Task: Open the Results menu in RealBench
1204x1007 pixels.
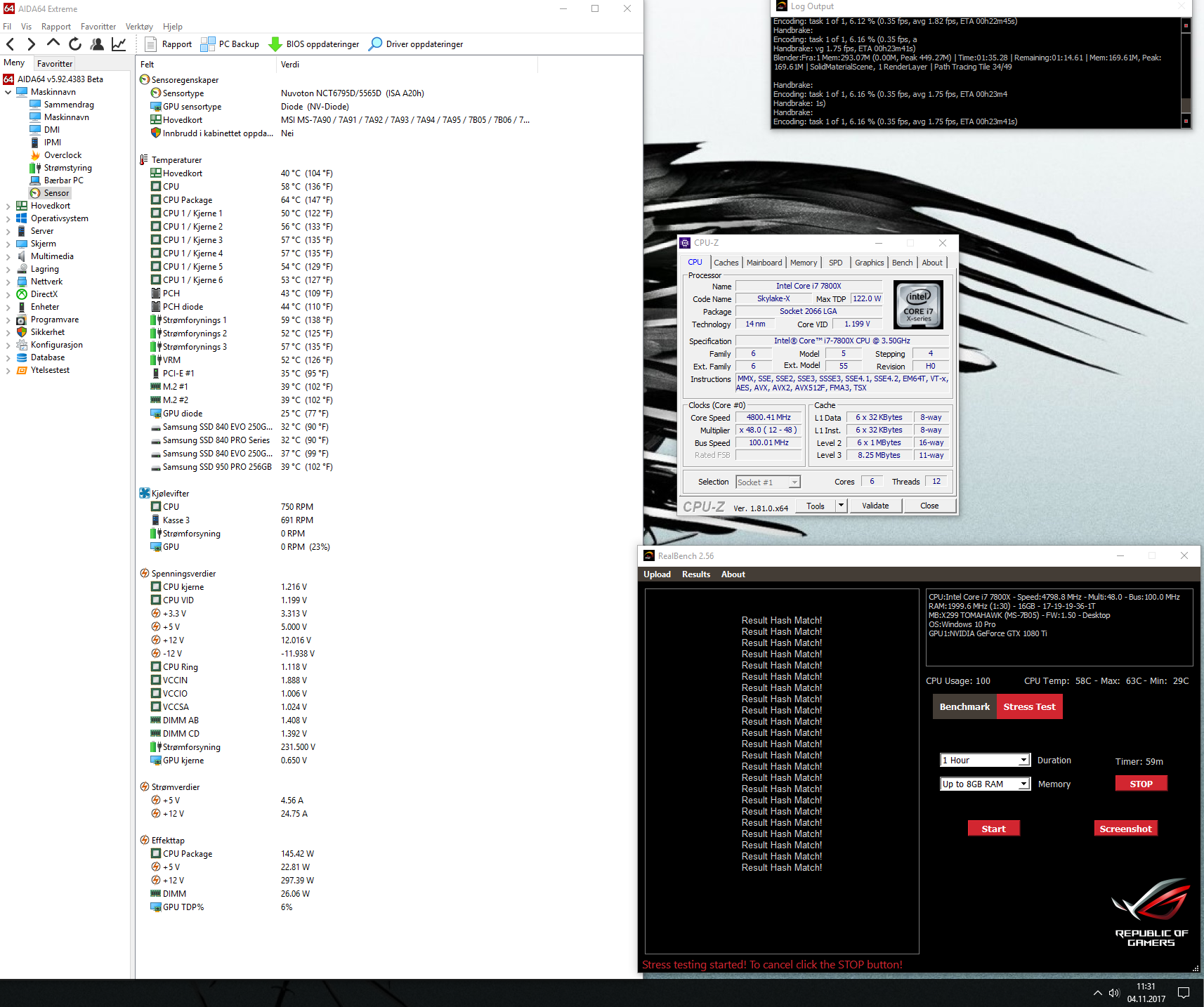Action: [696, 574]
